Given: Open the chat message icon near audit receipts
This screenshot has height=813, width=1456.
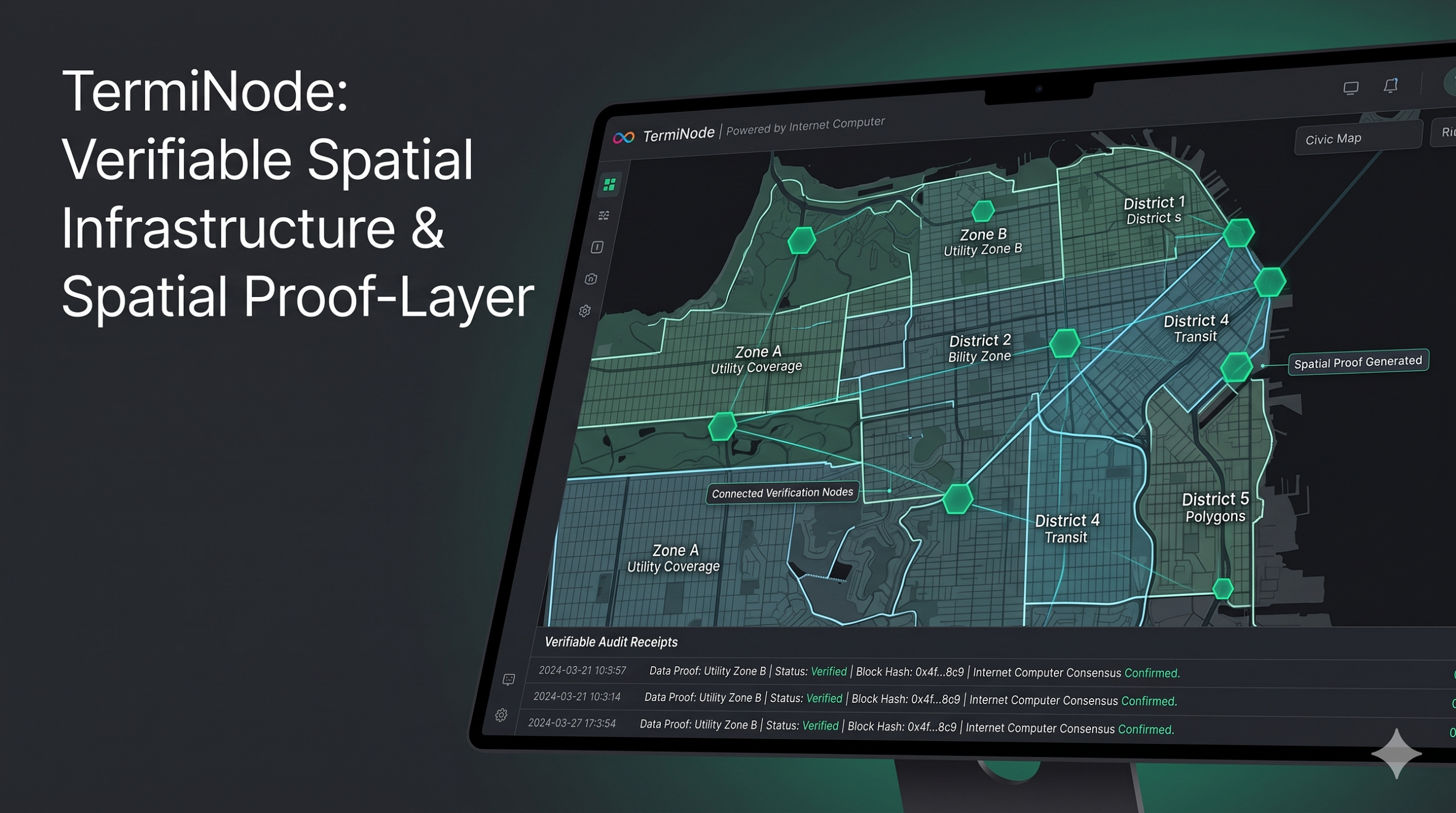Looking at the screenshot, I should tap(508, 679).
